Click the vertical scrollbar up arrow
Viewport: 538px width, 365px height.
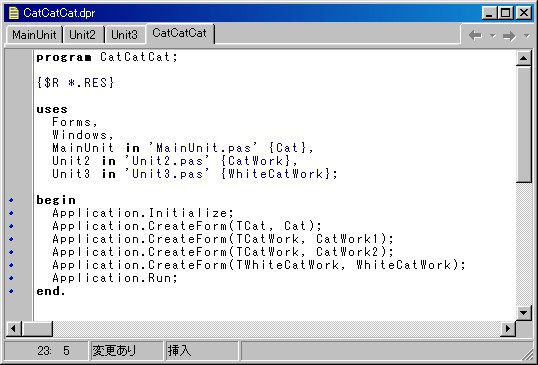524,58
